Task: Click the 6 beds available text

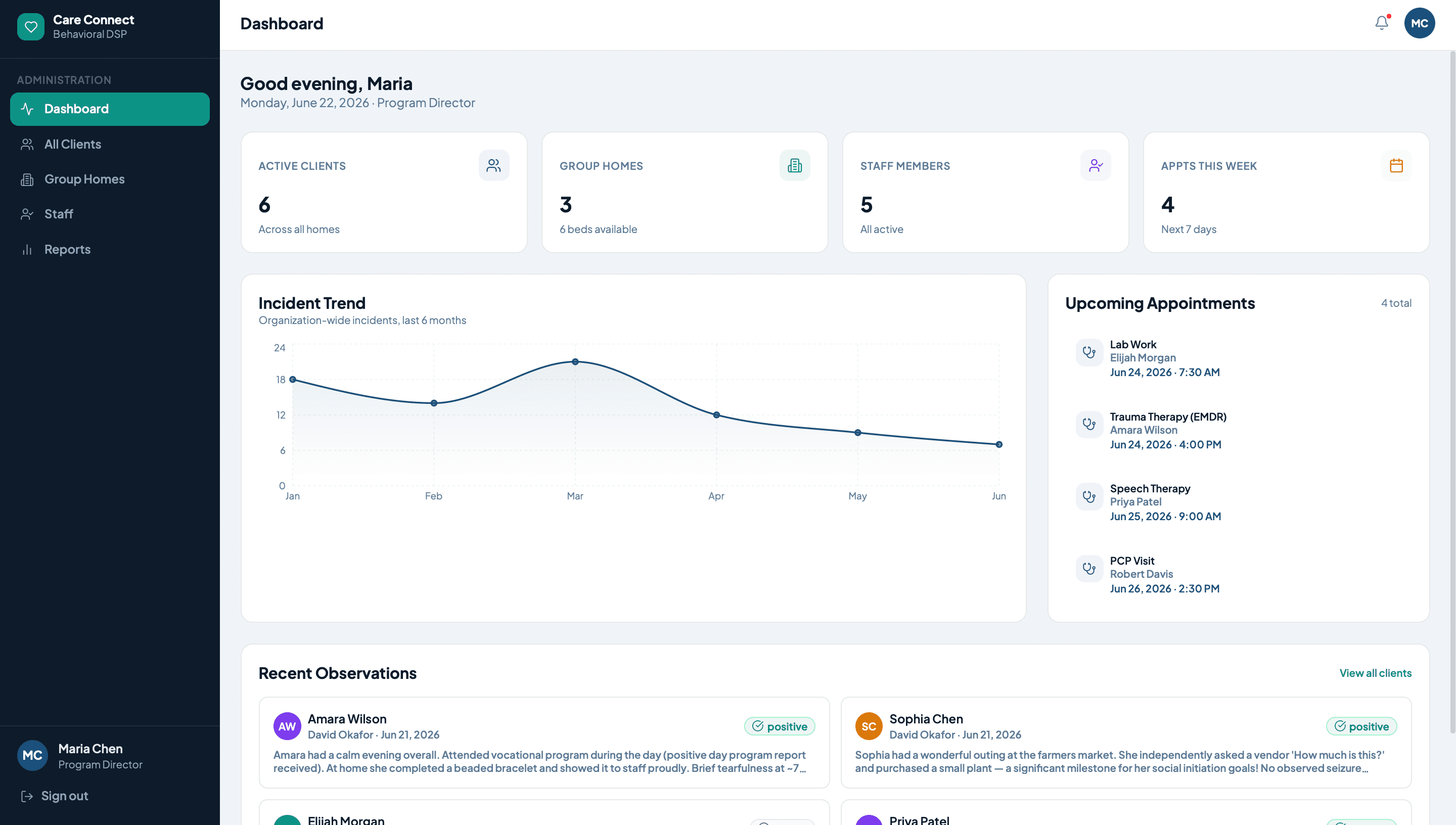Action: click(x=598, y=230)
